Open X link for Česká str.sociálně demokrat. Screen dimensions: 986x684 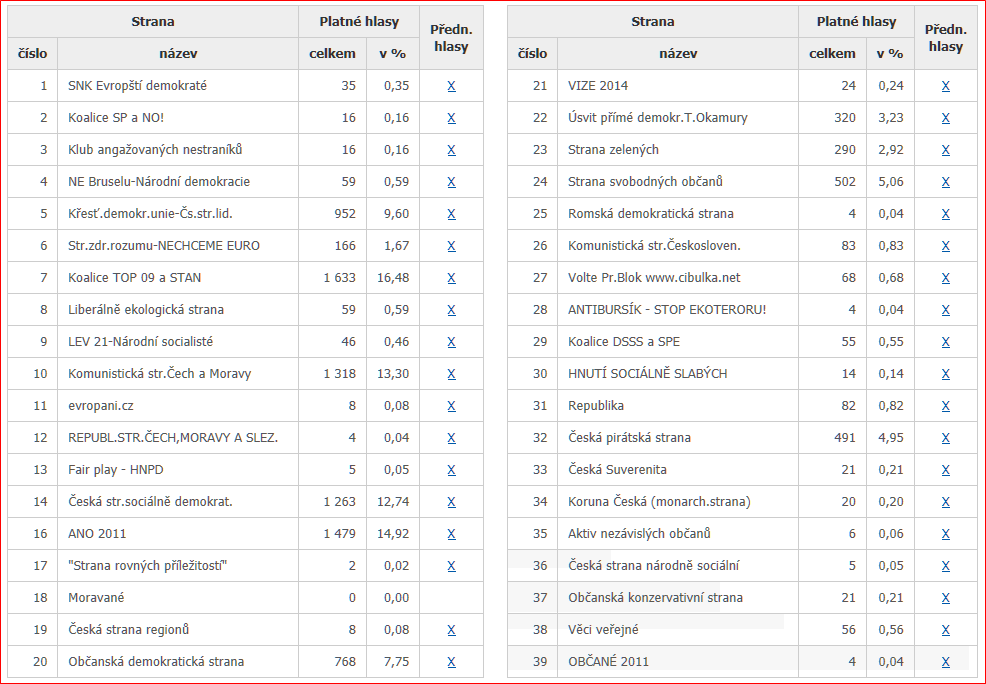click(x=451, y=503)
